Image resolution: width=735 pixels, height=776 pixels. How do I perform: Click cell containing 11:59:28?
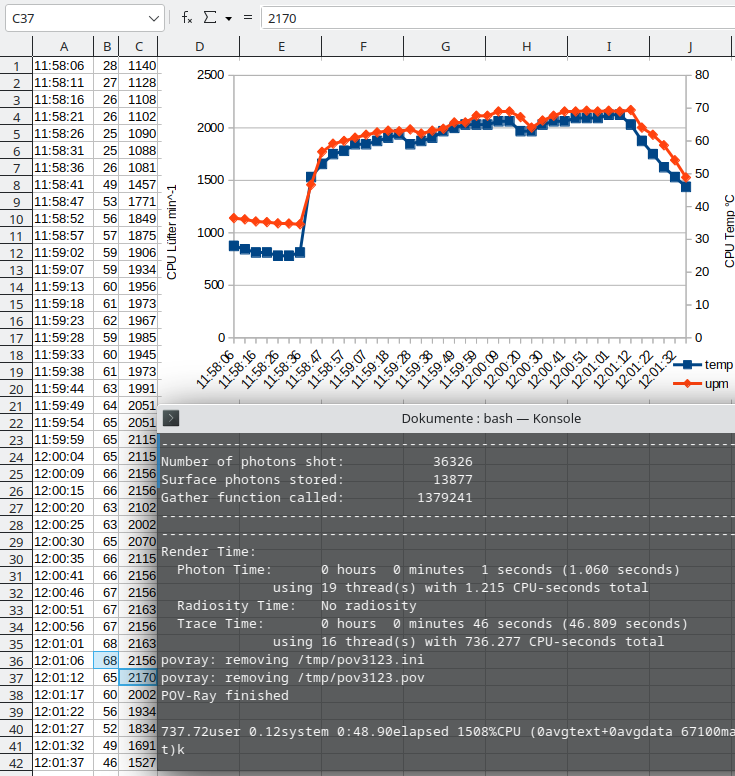[63, 338]
